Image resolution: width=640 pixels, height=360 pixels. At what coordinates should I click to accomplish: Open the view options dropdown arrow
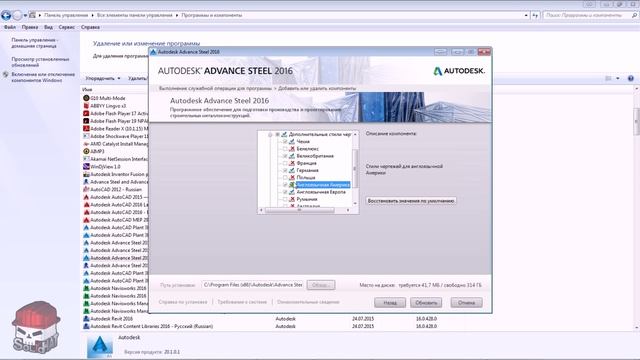click(x=618, y=78)
